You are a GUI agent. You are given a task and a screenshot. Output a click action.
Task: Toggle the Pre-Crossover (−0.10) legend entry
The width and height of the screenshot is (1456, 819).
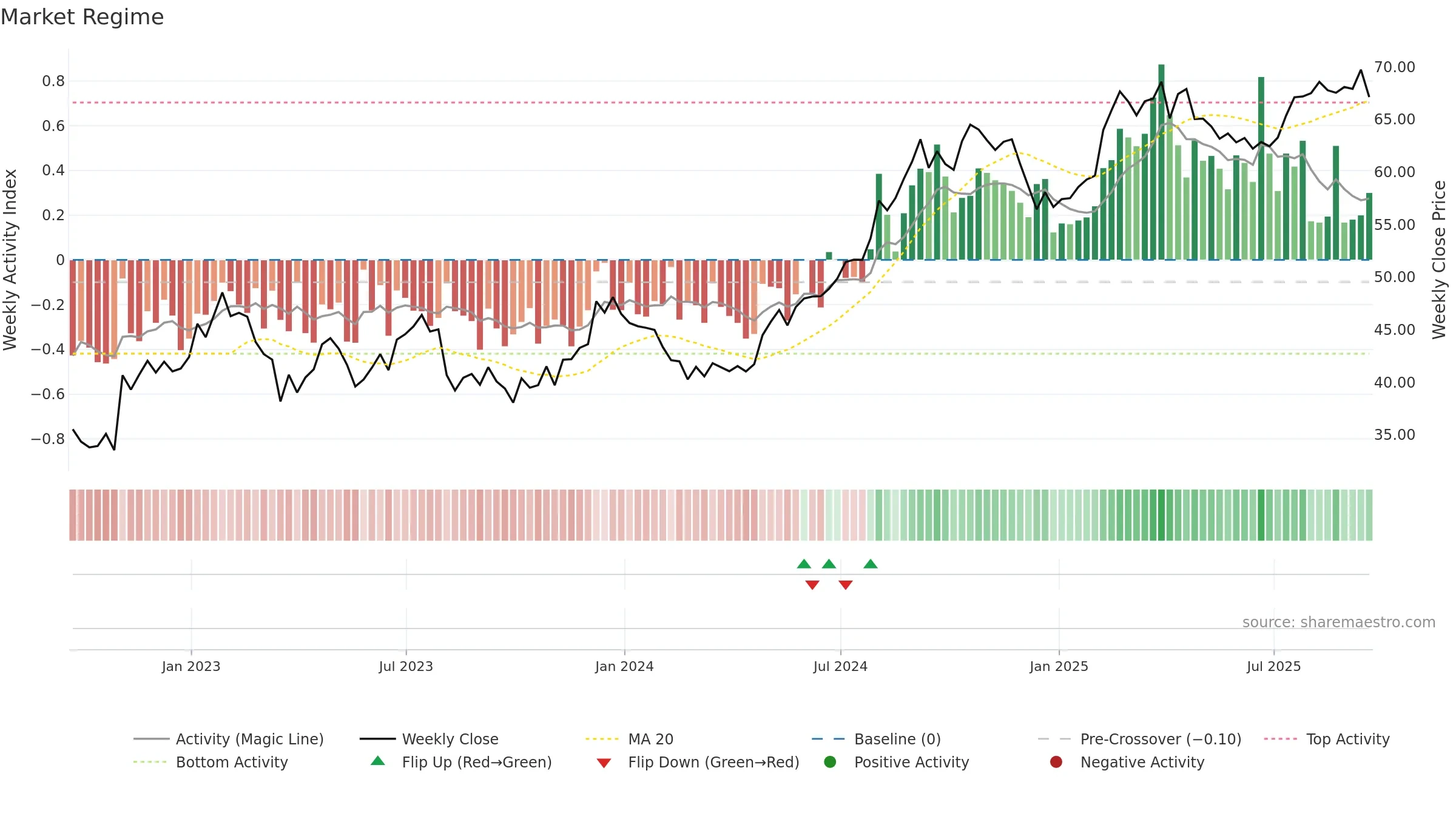tap(1140, 739)
